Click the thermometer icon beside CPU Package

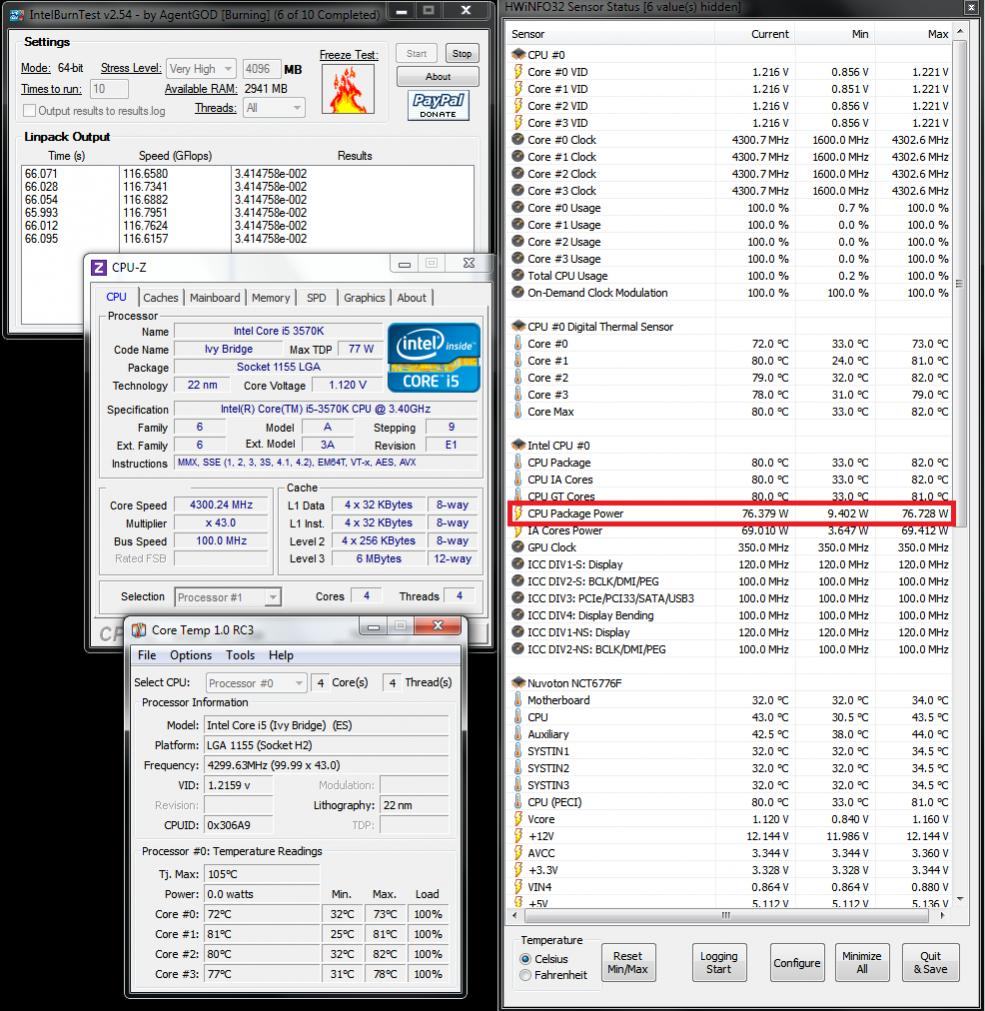click(x=518, y=462)
